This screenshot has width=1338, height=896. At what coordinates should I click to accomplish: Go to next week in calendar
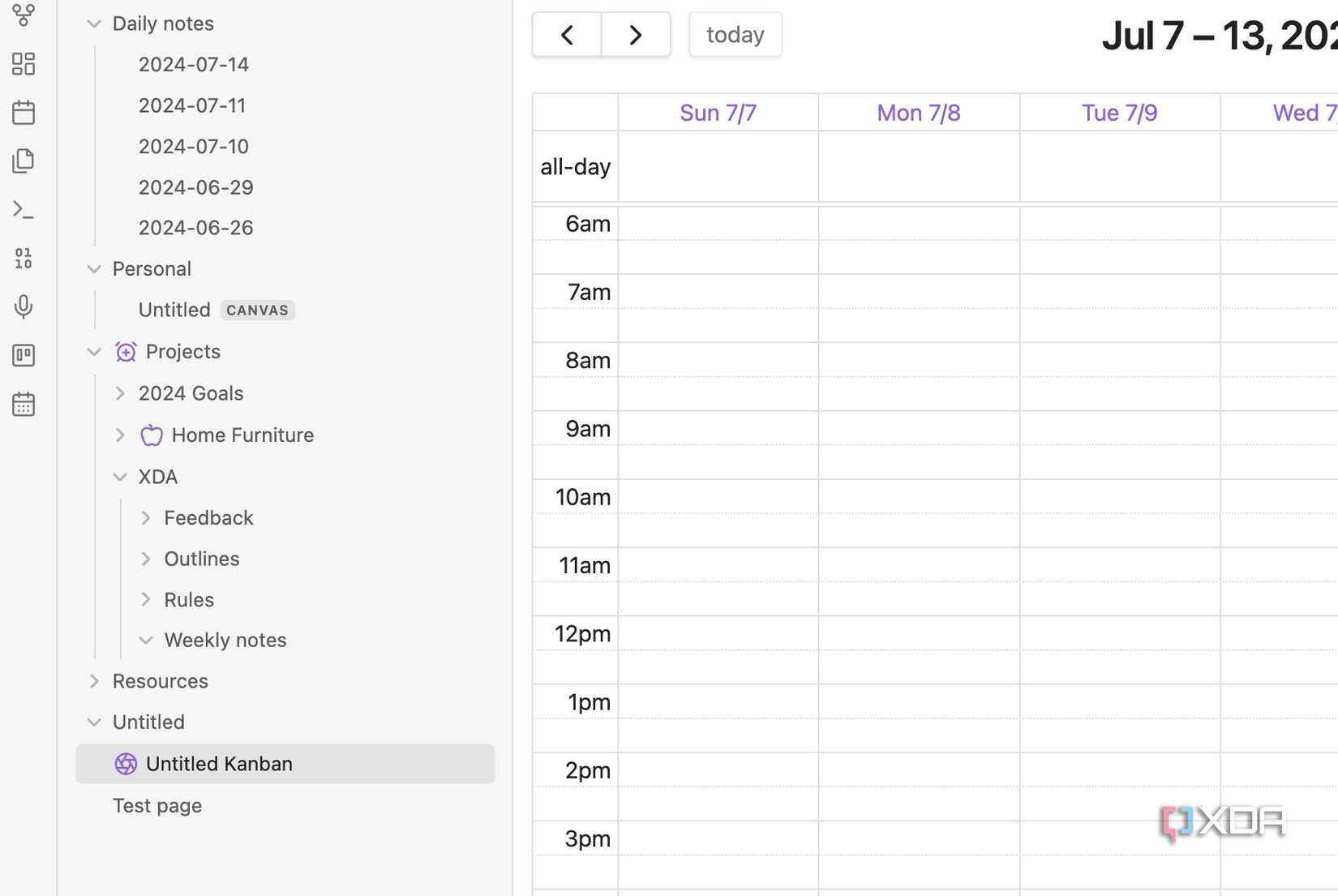pyautogui.click(x=636, y=35)
